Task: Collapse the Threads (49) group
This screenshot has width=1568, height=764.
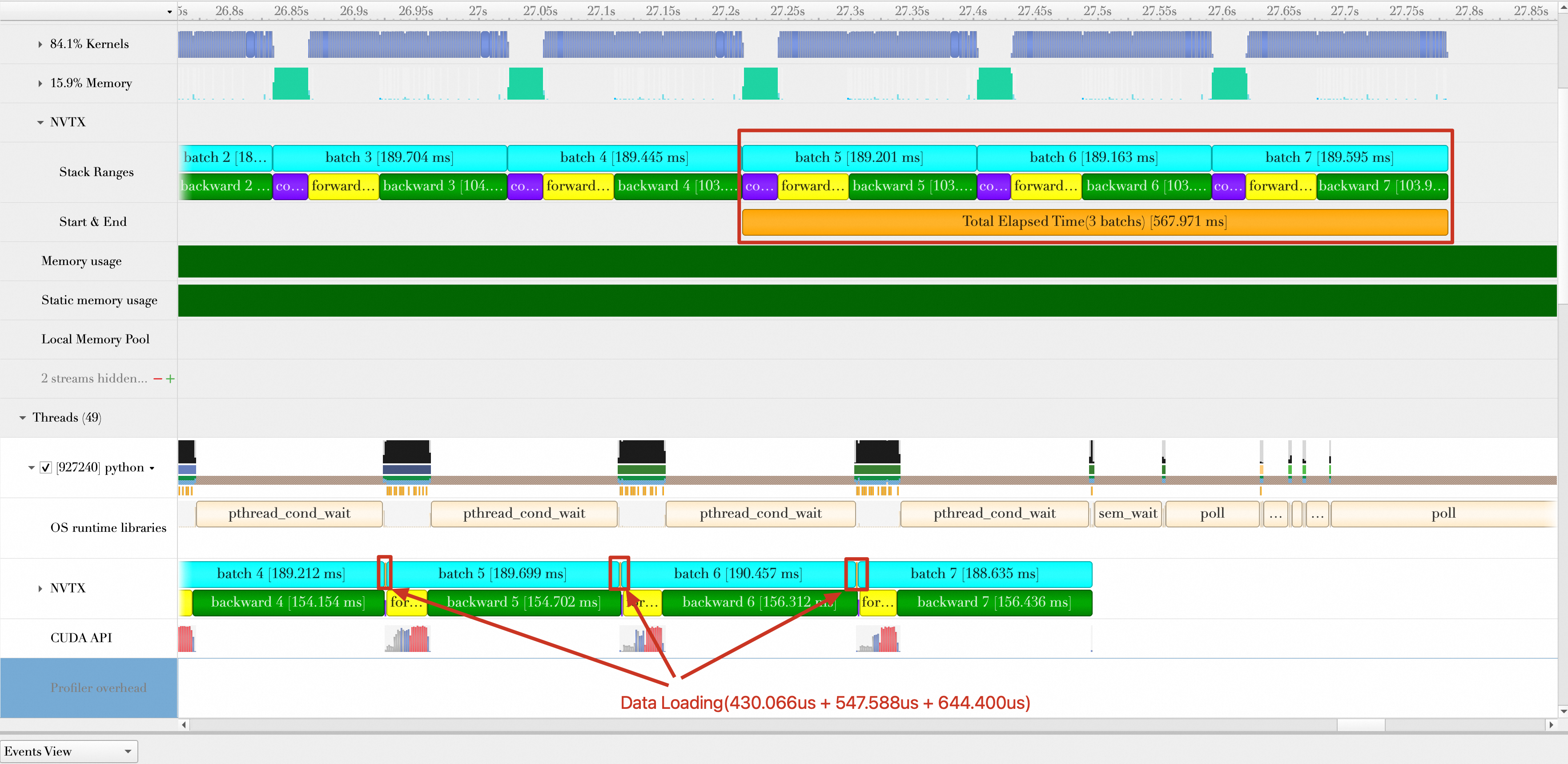Action: (x=23, y=418)
